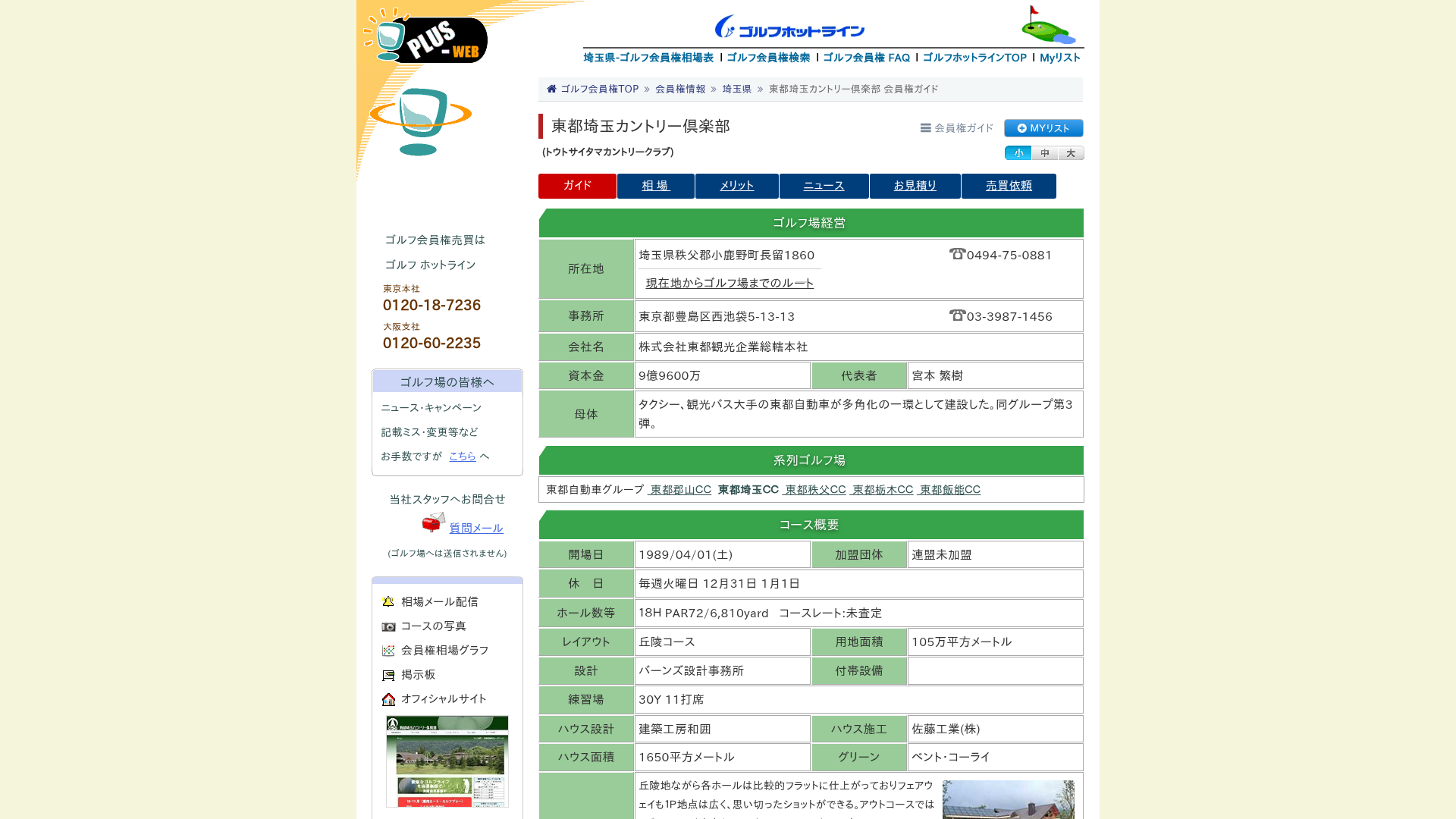Open Myリスト in the top menu

click(1060, 58)
